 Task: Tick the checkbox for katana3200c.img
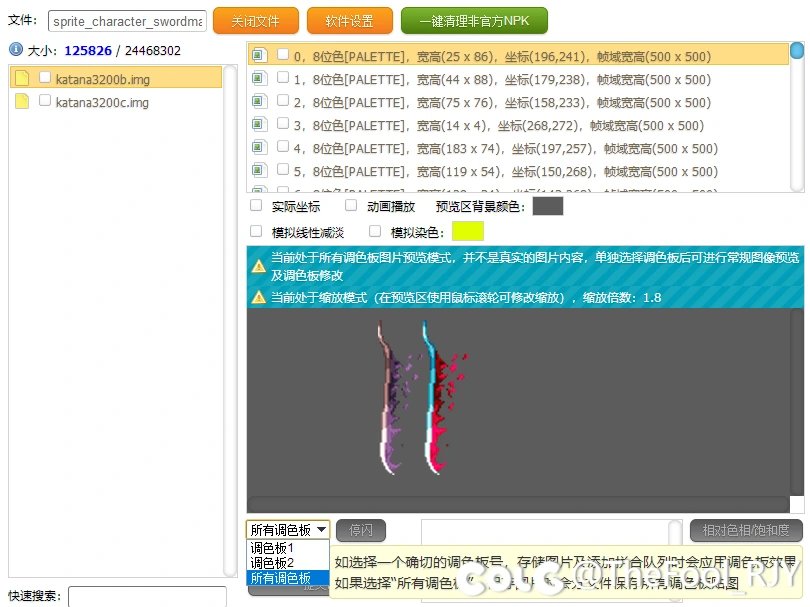coord(45,100)
